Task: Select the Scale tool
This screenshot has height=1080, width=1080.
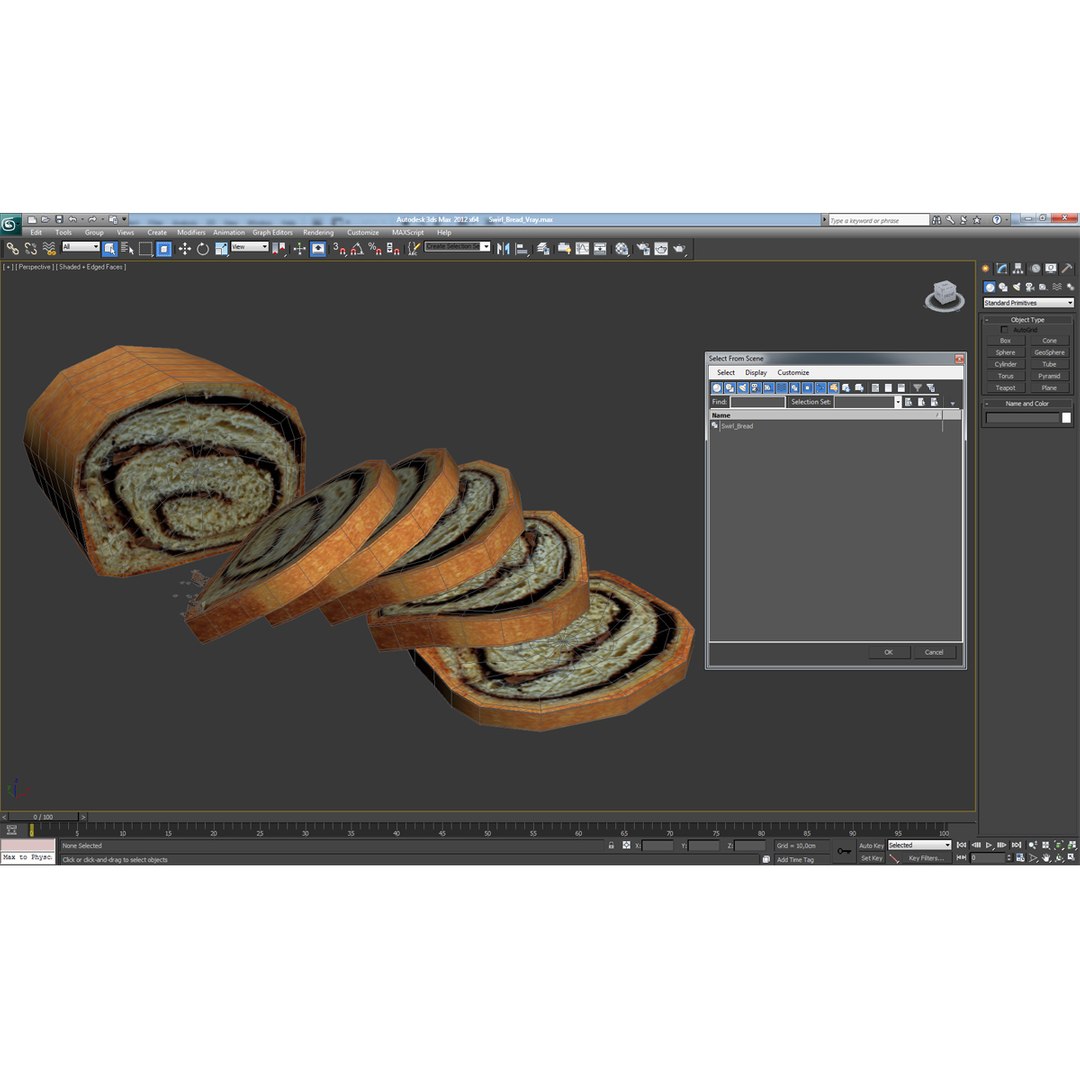Action: tap(221, 249)
